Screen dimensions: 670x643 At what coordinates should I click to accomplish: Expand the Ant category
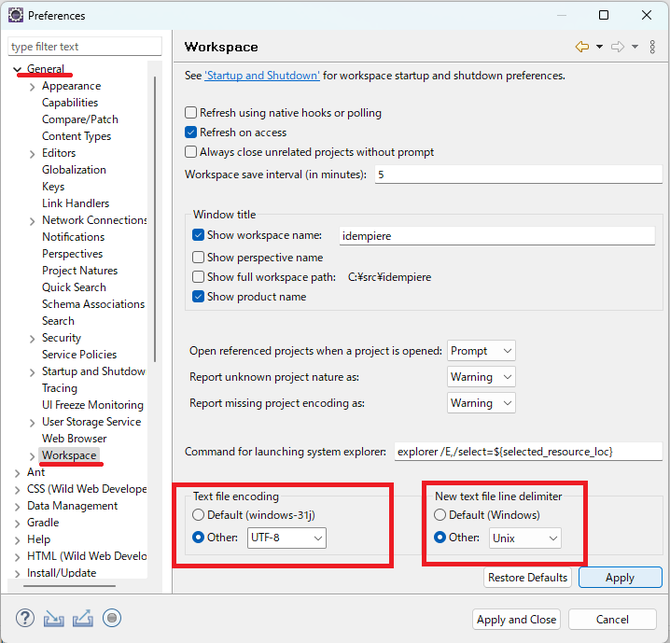click(17, 473)
